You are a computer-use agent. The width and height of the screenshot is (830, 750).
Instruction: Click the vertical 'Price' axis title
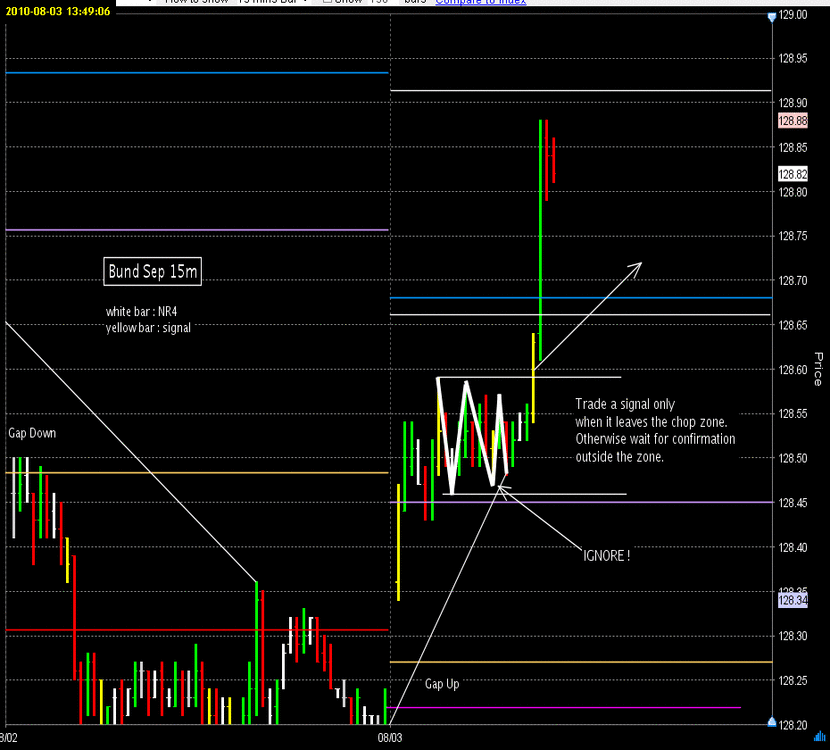click(x=818, y=369)
